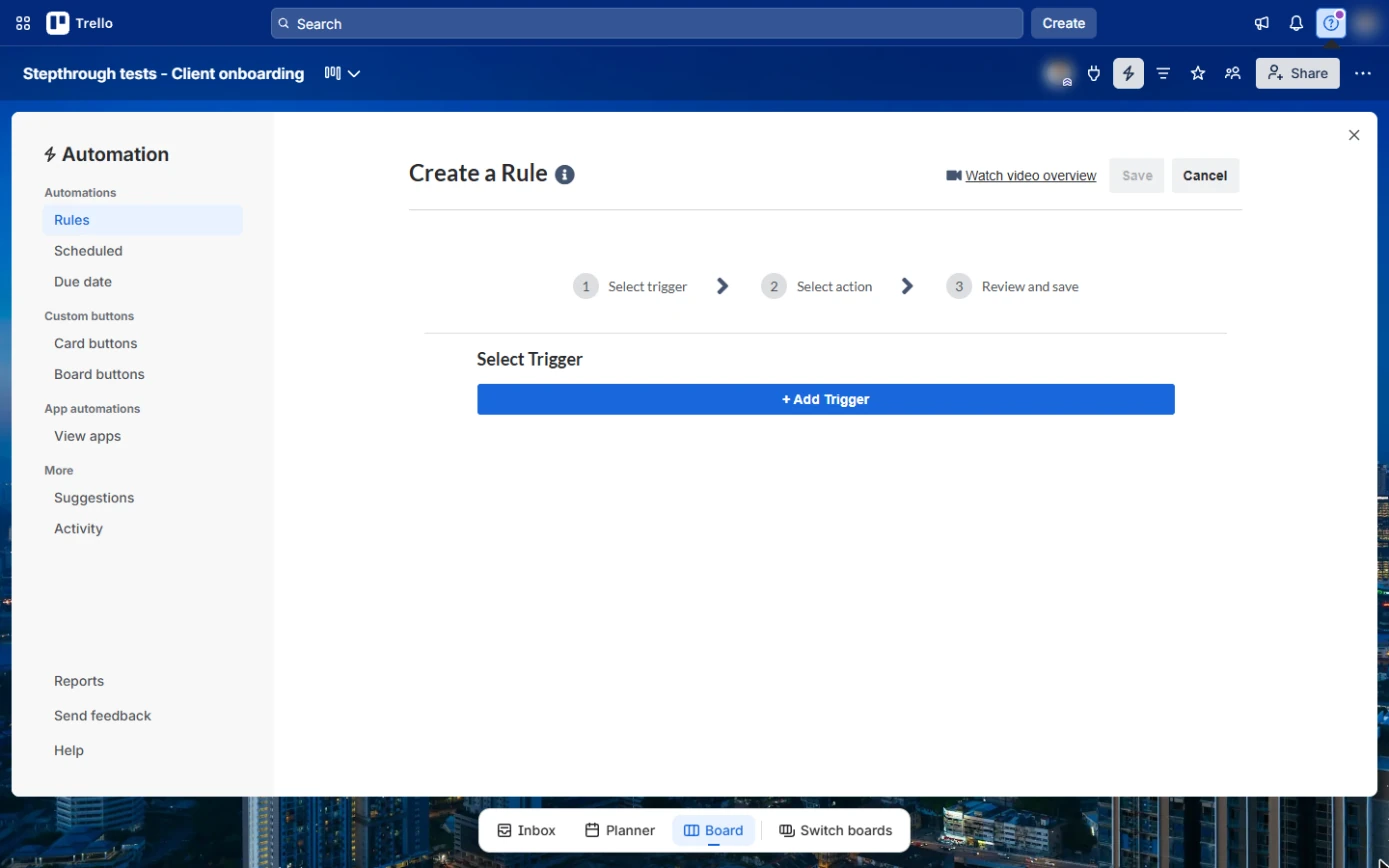
Task: Select the Board tab
Action: coord(713,830)
